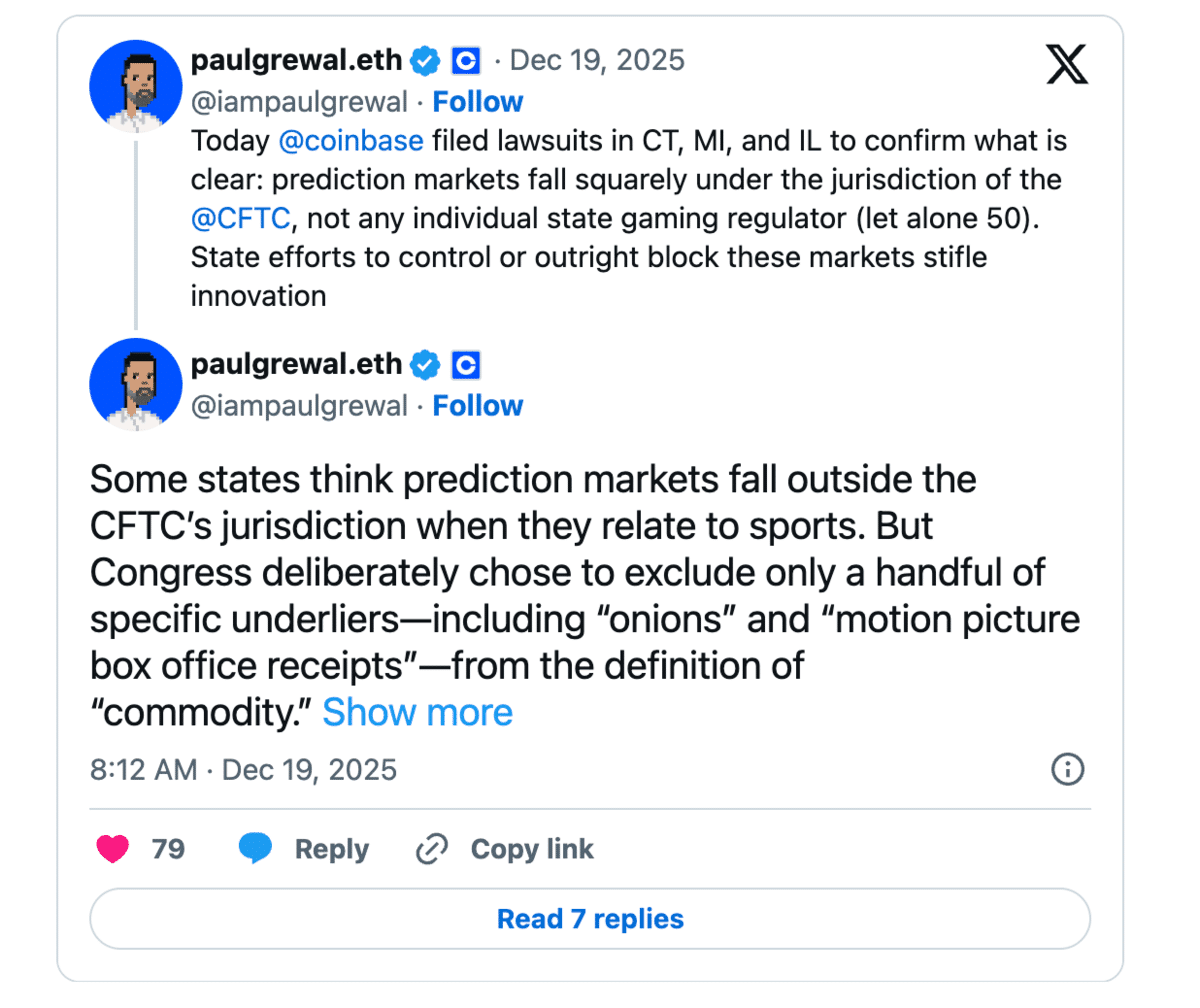Click the top paulgrewal.eth display name
Image resolution: width=1200 pixels, height=1008 pixels.
[x=296, y=61]
